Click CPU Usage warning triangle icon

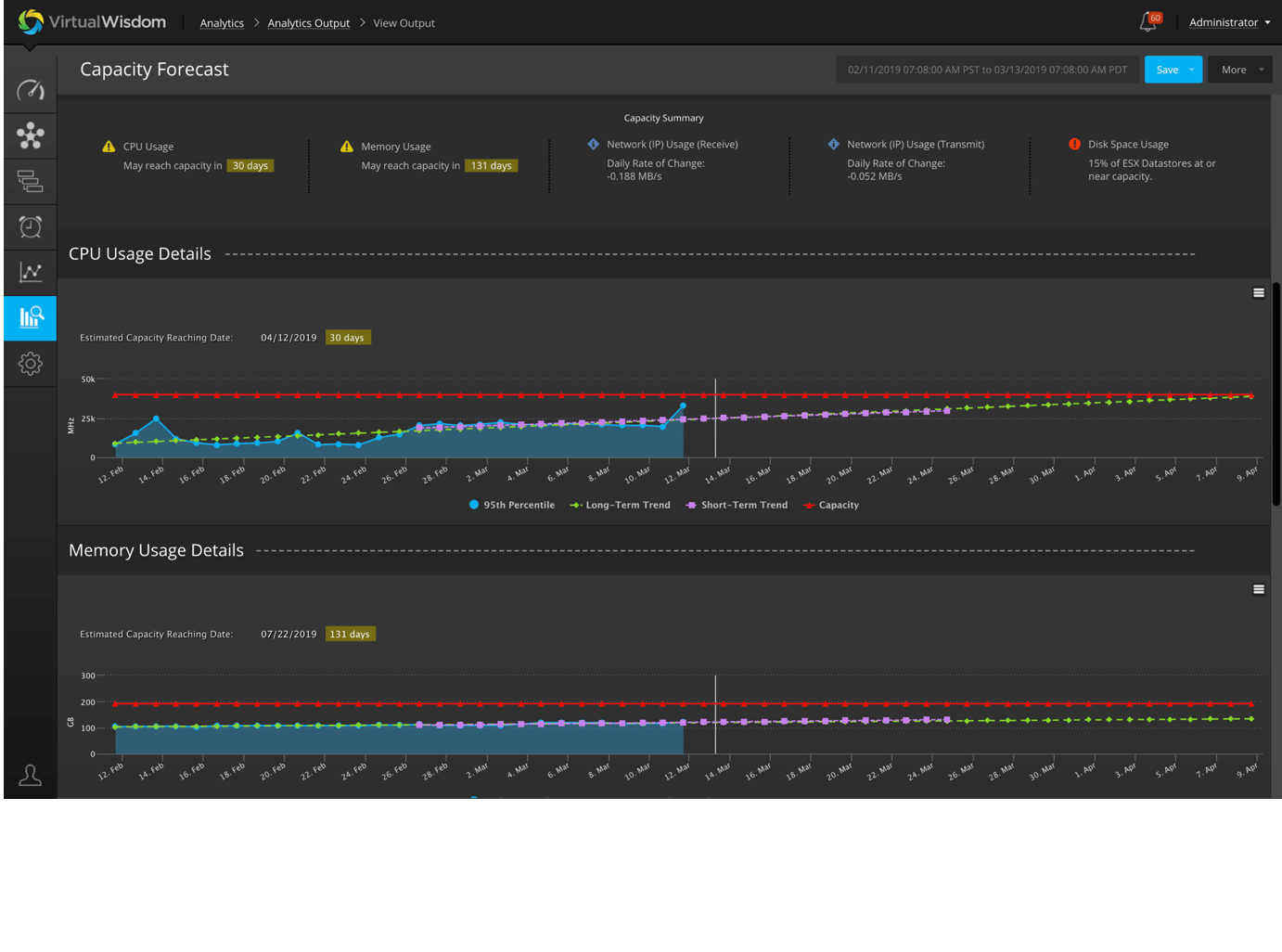(x=109, y=147)
